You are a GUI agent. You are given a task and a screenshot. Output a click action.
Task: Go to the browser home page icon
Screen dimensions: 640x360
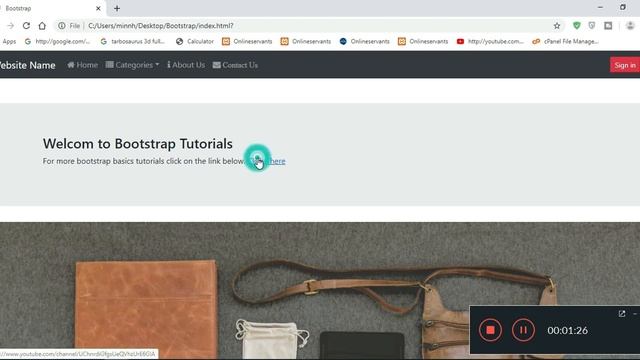[x=42, y=26]
